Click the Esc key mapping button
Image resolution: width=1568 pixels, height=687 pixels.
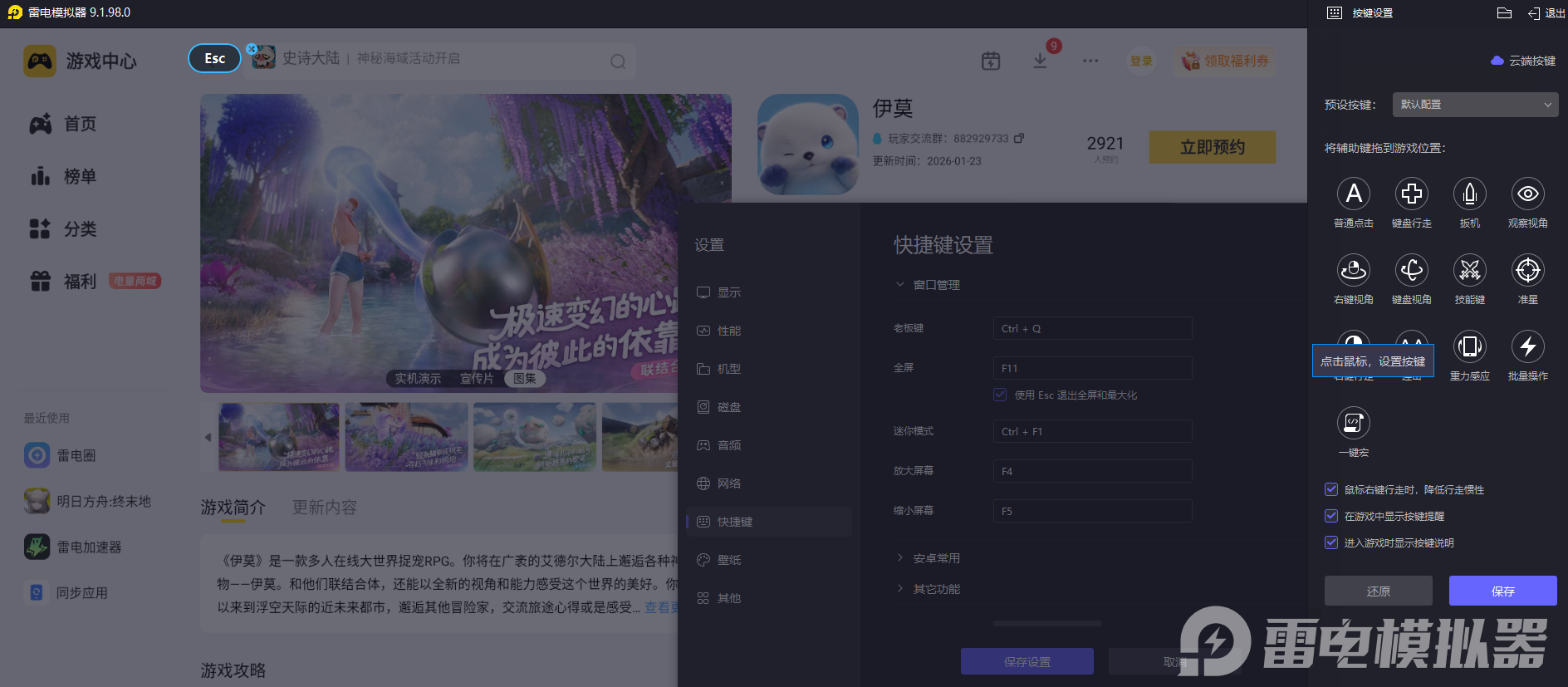click(x=215, y=58)
